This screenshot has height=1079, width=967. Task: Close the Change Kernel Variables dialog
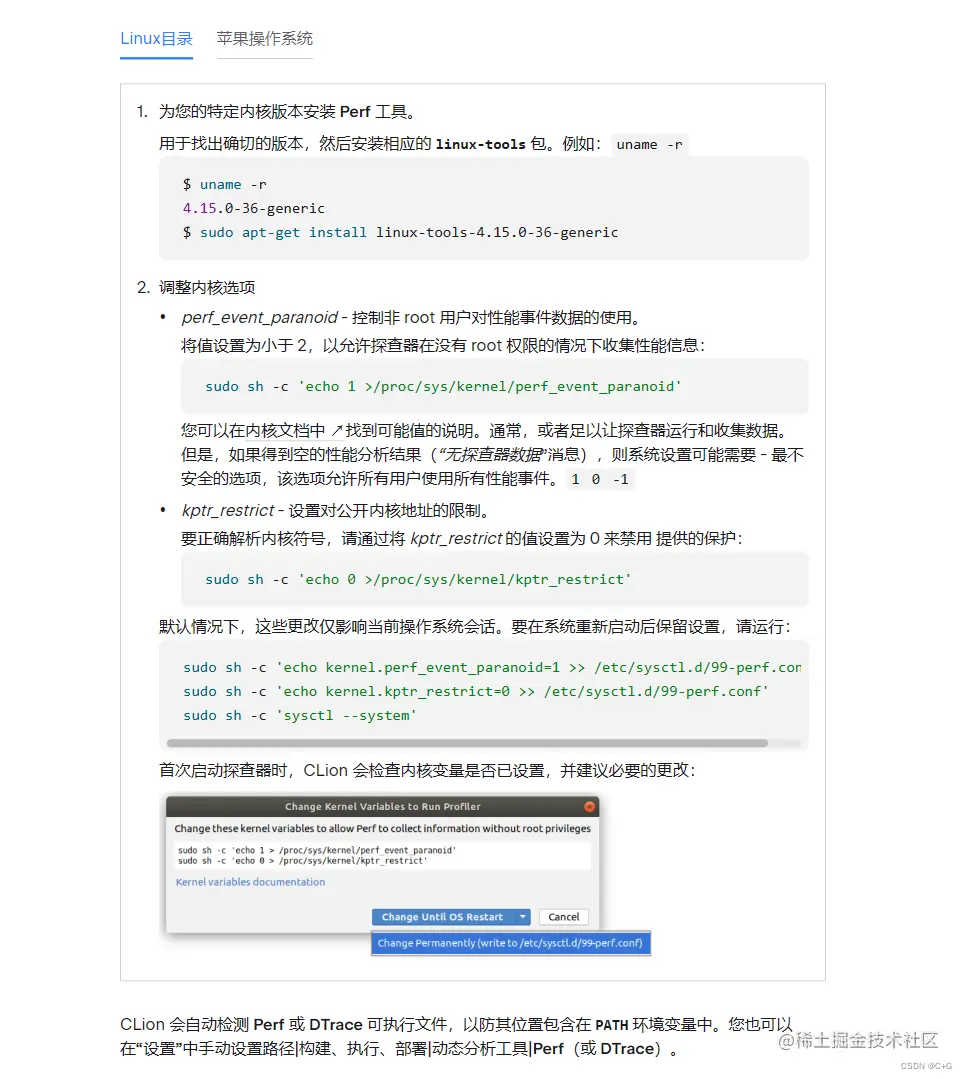tap(589, 806)
